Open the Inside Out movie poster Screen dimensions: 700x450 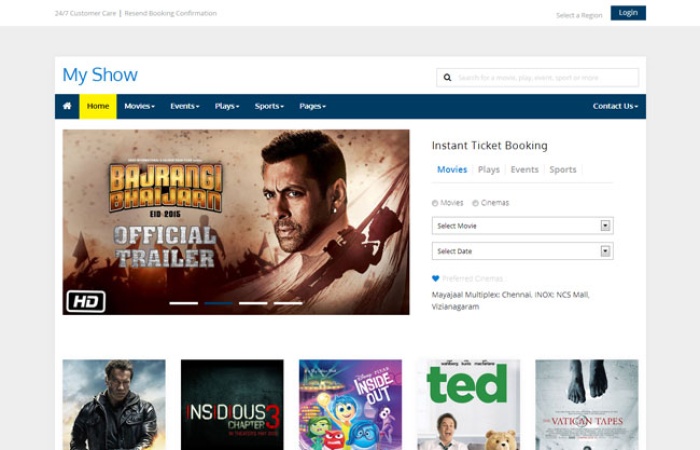tap(350, 404)
